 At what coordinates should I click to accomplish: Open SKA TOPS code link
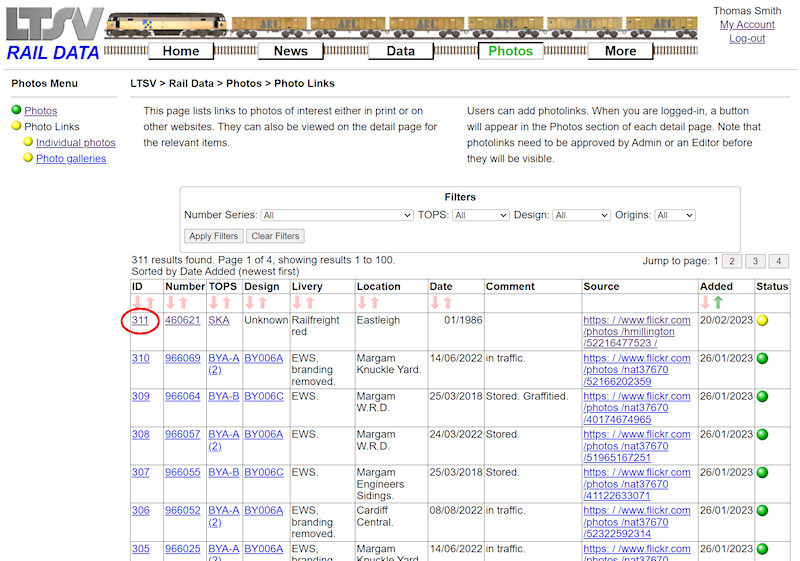[219, 320]
